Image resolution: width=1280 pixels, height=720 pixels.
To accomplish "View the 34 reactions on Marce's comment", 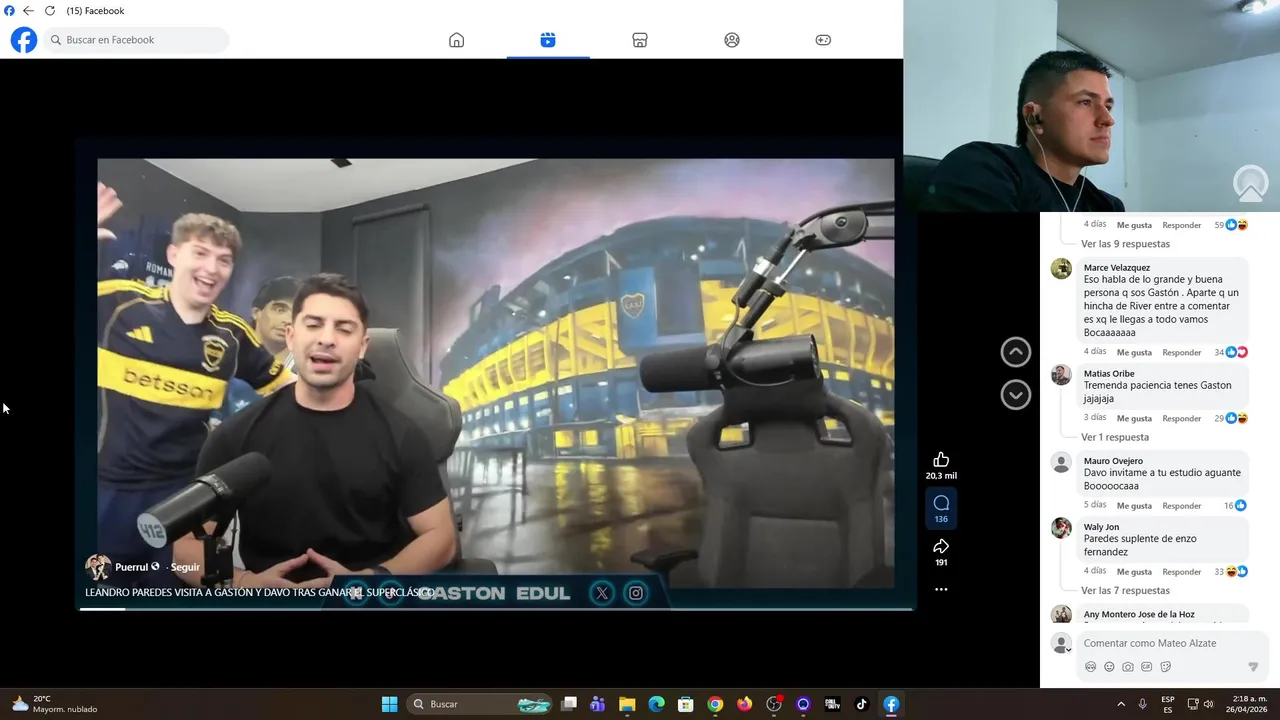I will point(1231,352).
